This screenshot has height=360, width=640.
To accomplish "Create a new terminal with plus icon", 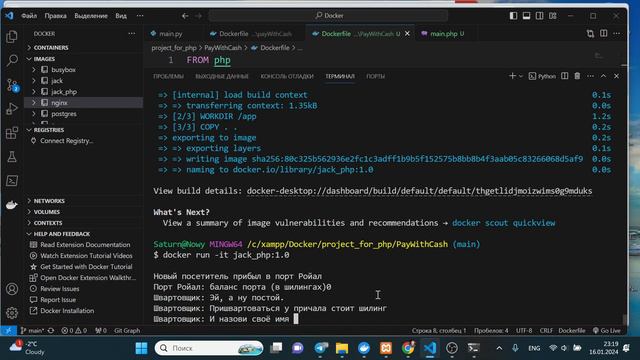I will pos(512,76).
